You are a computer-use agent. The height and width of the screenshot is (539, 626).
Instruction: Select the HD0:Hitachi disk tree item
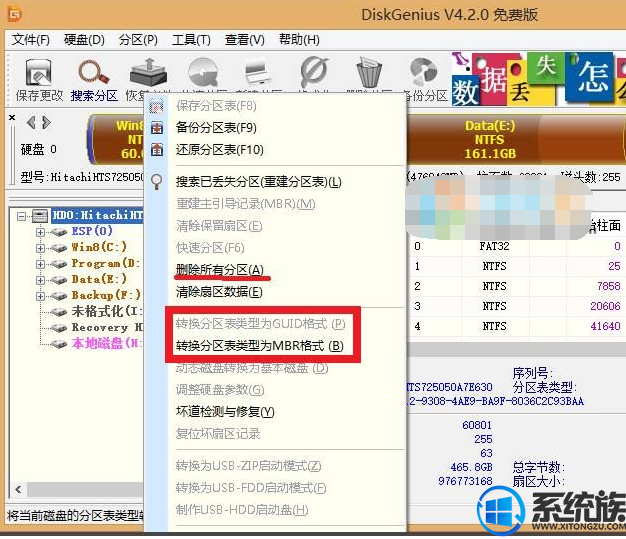point(97,216)
